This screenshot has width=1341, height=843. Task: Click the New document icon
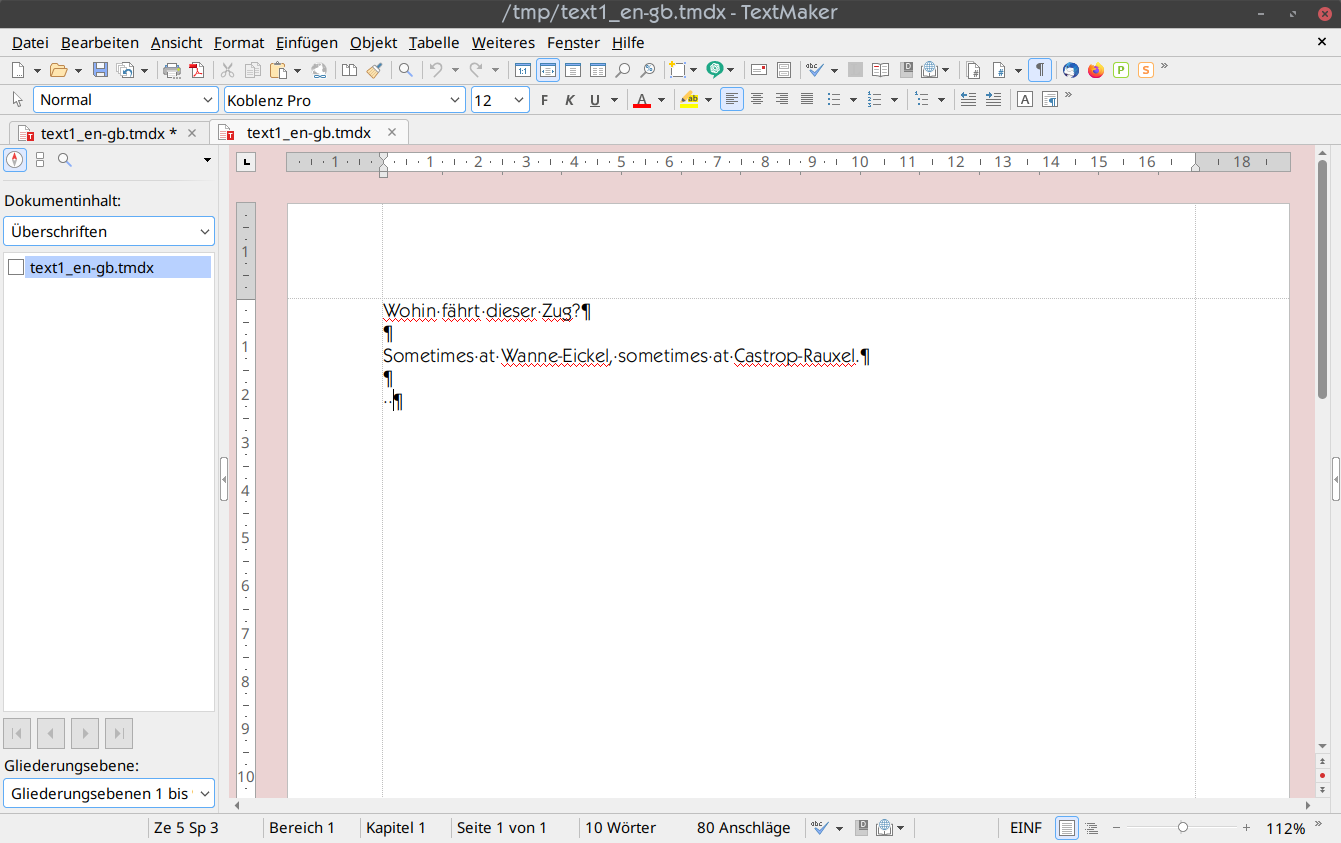tap(18, 70)
